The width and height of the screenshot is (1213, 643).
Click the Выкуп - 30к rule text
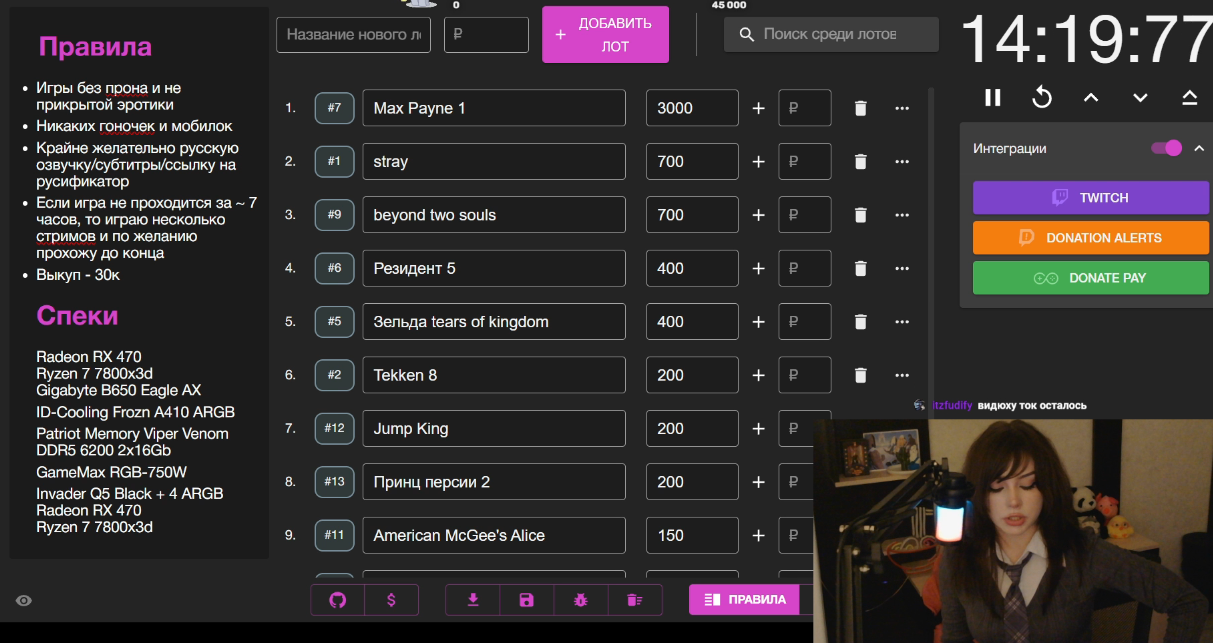point(78,275)
